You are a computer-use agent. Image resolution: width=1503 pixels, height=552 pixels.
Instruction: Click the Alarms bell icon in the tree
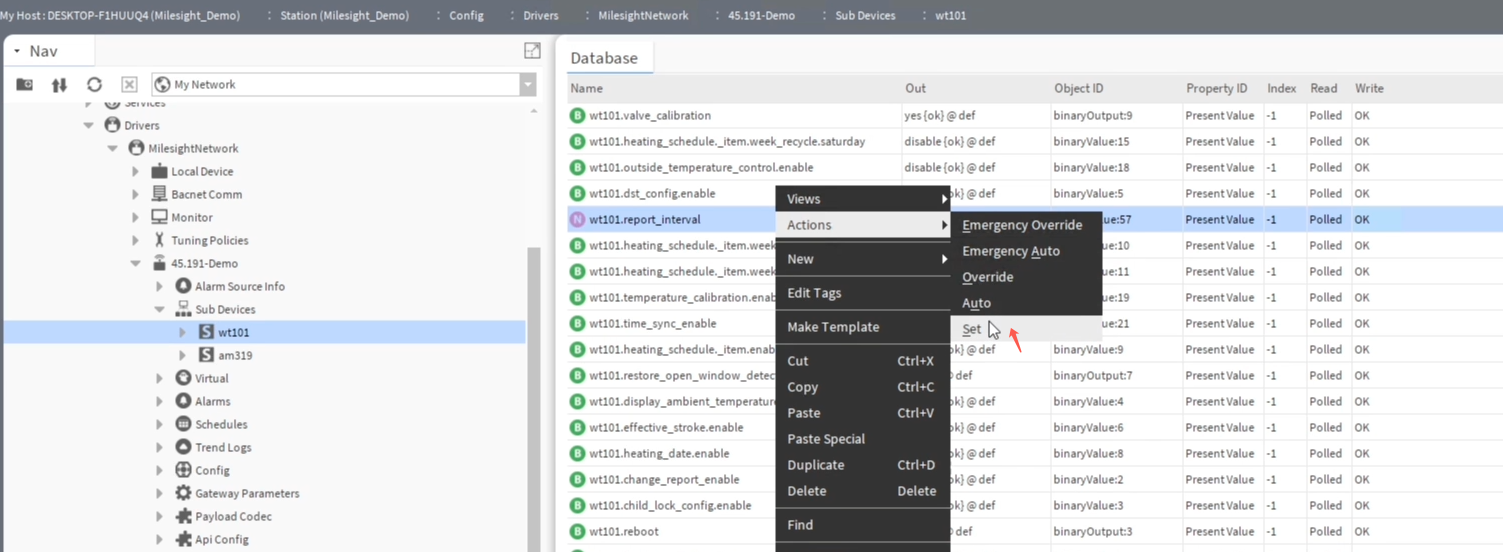tap(183, 401)
